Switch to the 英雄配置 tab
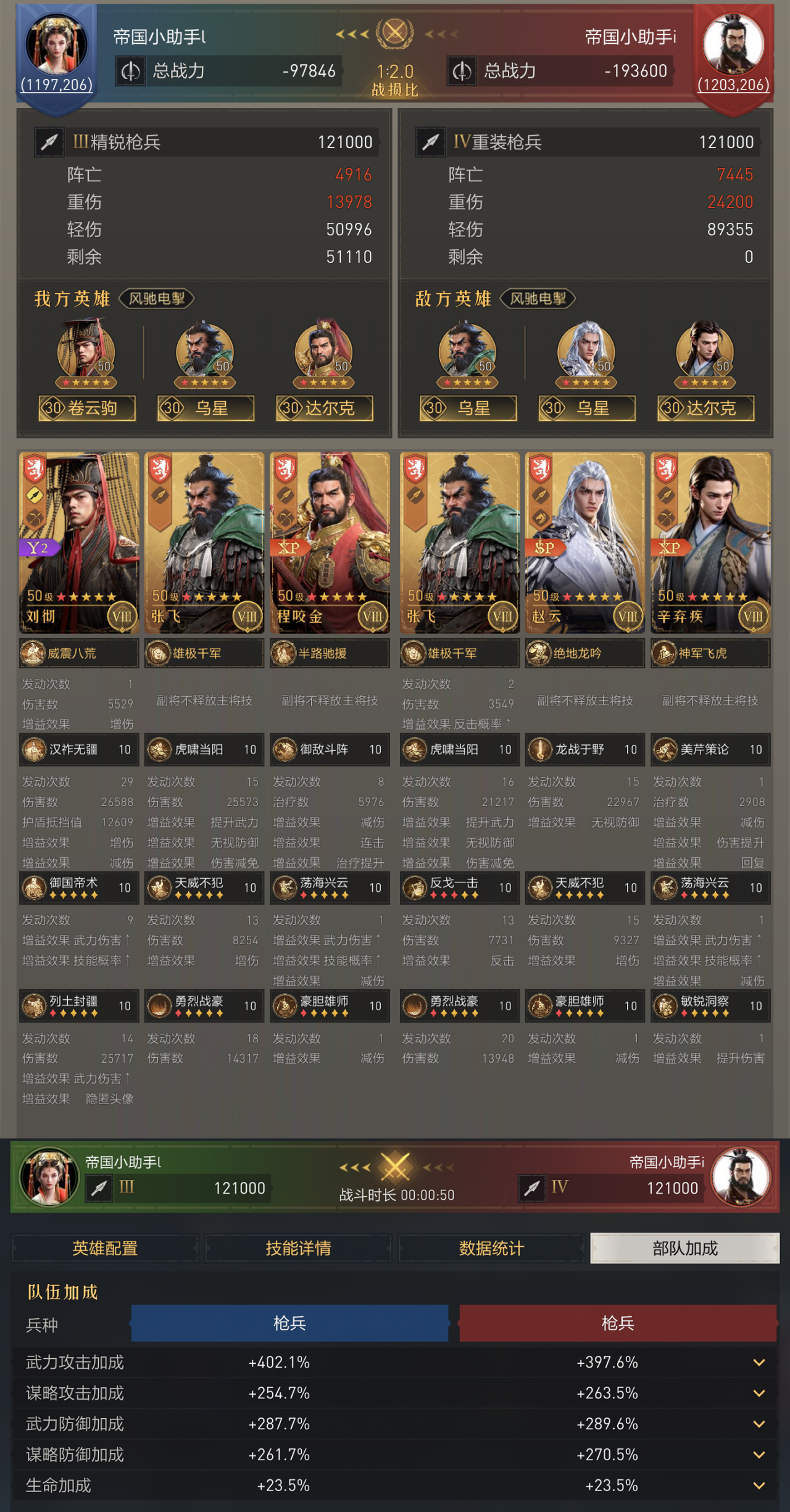Screen dimensions: 790x1512 pyautogui.click(x=105, y=1248)
